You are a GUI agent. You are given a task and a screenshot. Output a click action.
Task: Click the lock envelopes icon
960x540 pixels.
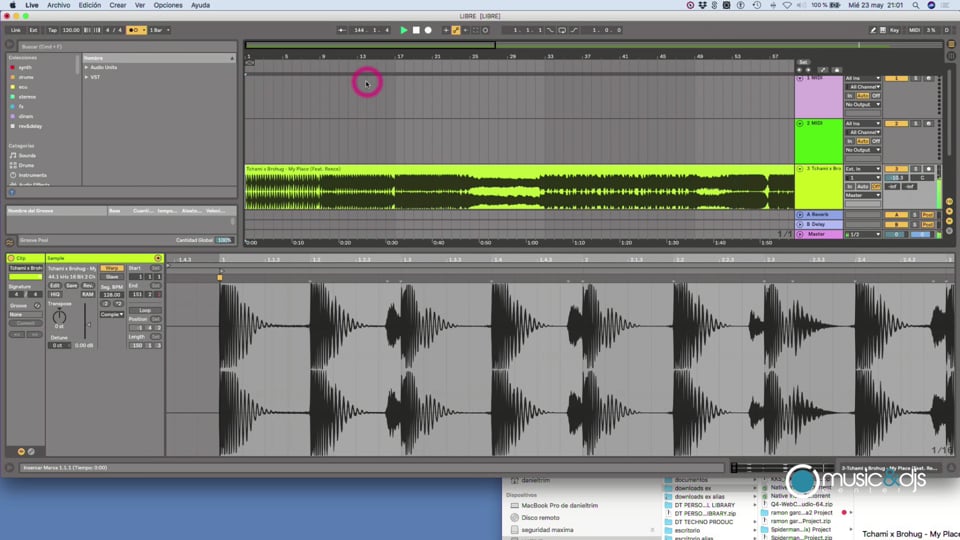pyautogui.click(x=837, y=70)
